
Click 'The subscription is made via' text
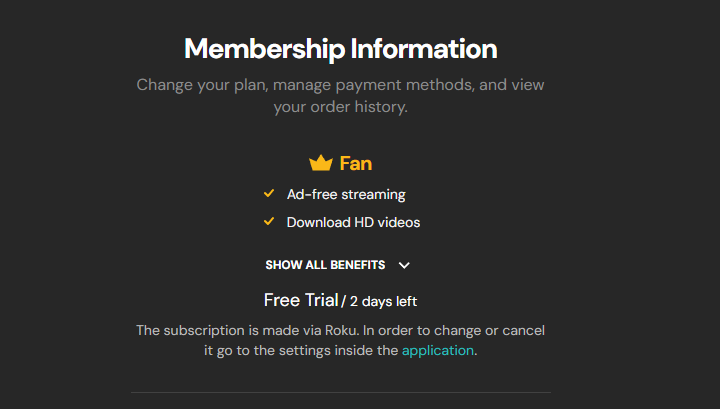click(x=228, y=330)
